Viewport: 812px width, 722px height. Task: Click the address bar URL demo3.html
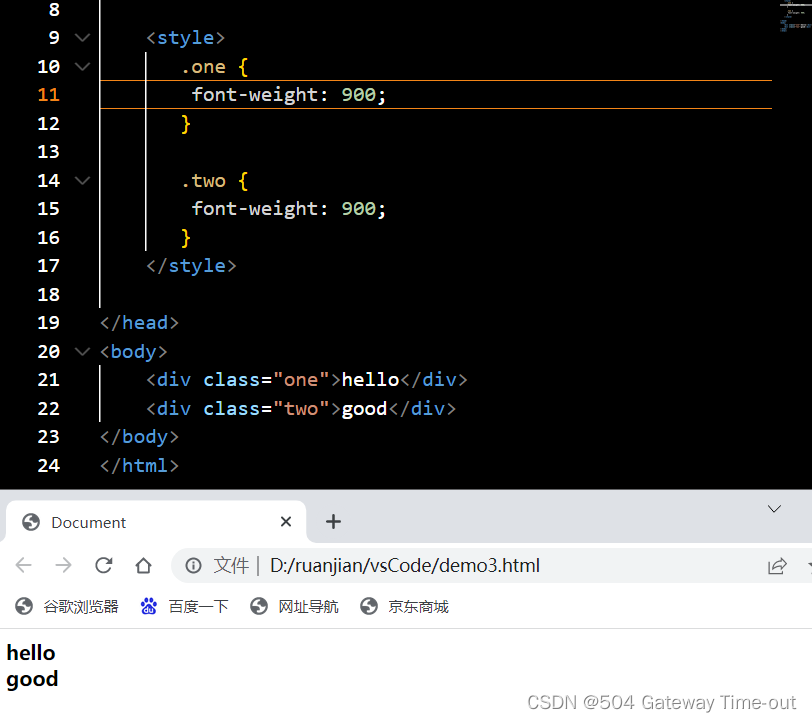click(405, 565)
